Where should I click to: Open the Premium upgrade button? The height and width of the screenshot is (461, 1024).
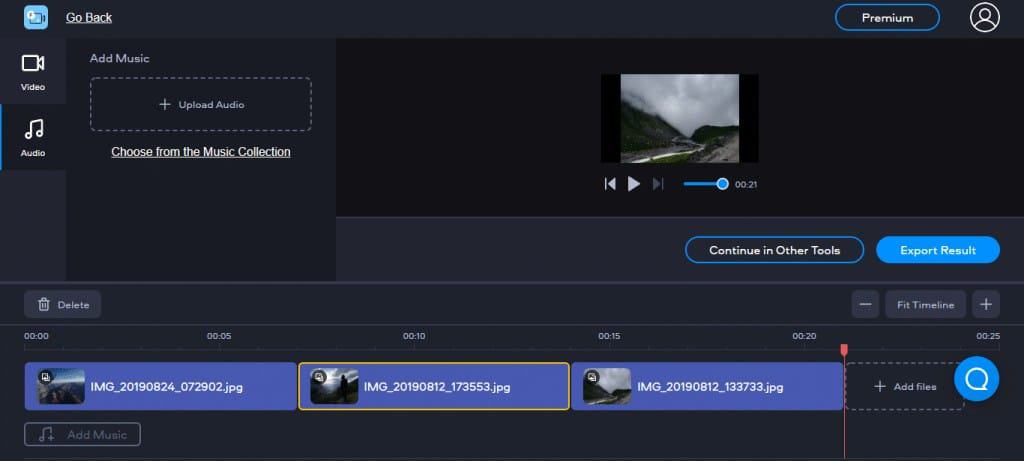coord(887,18)
